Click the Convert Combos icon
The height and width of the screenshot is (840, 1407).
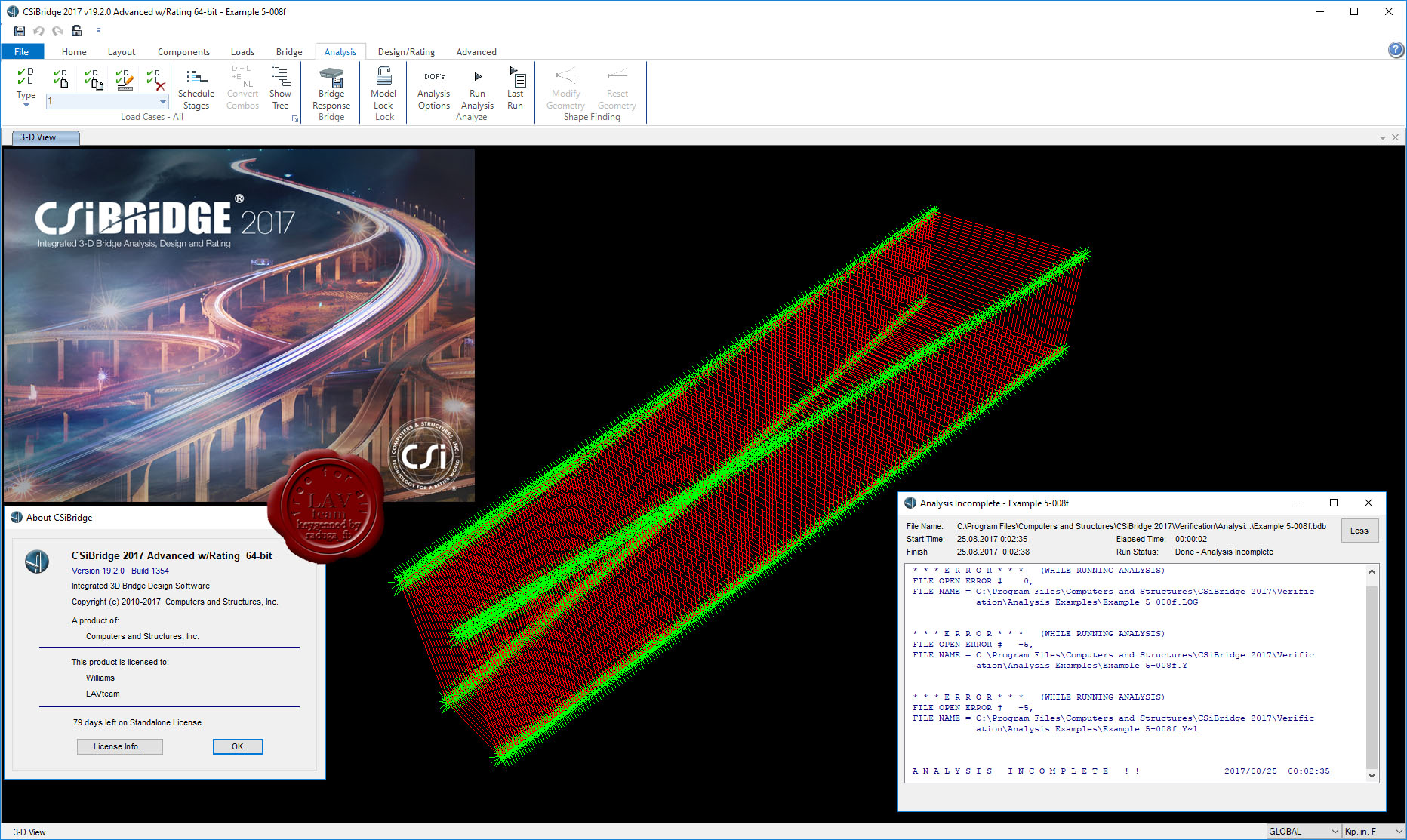tap(242, 88)
